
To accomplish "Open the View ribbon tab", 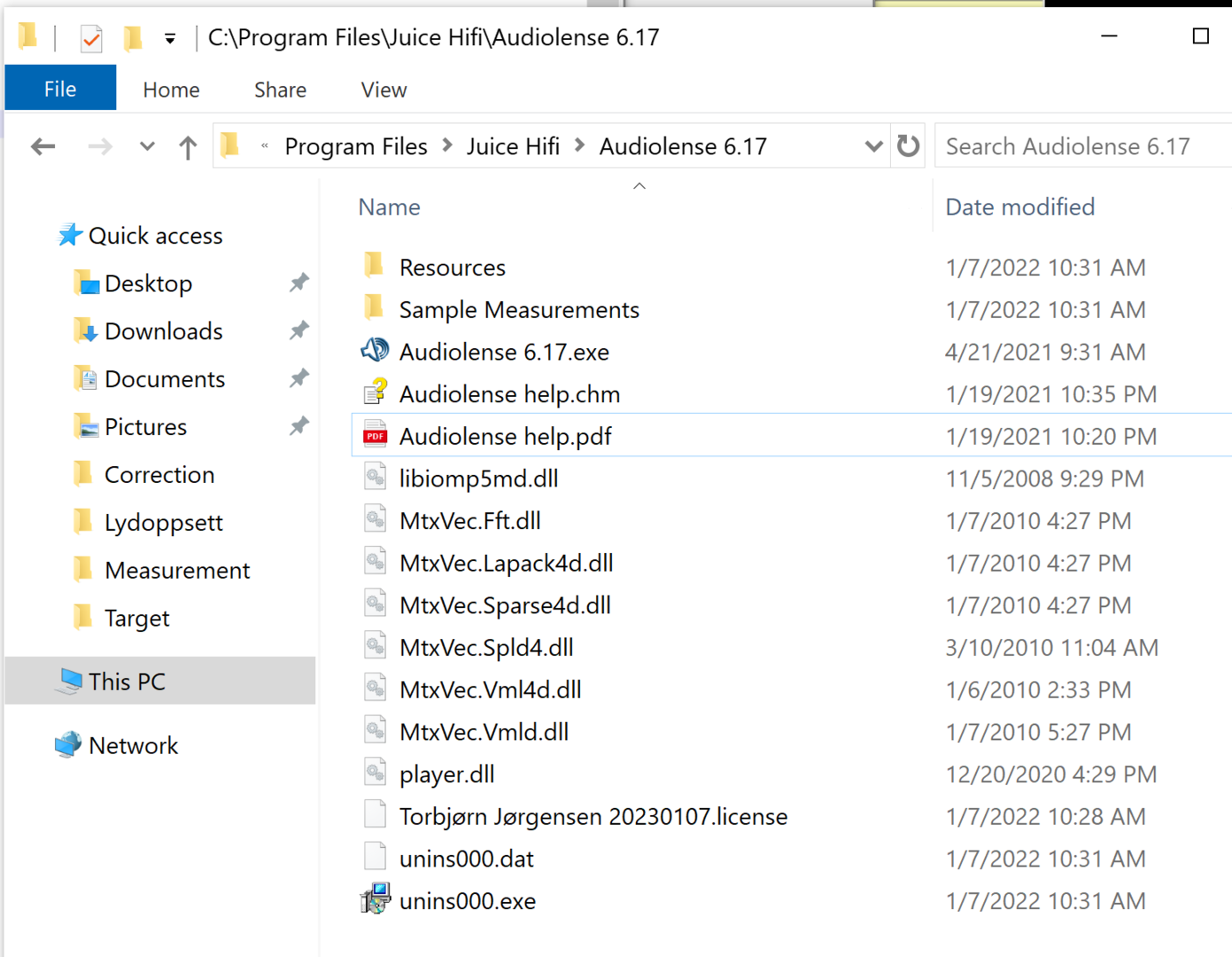I will [384, 89].
